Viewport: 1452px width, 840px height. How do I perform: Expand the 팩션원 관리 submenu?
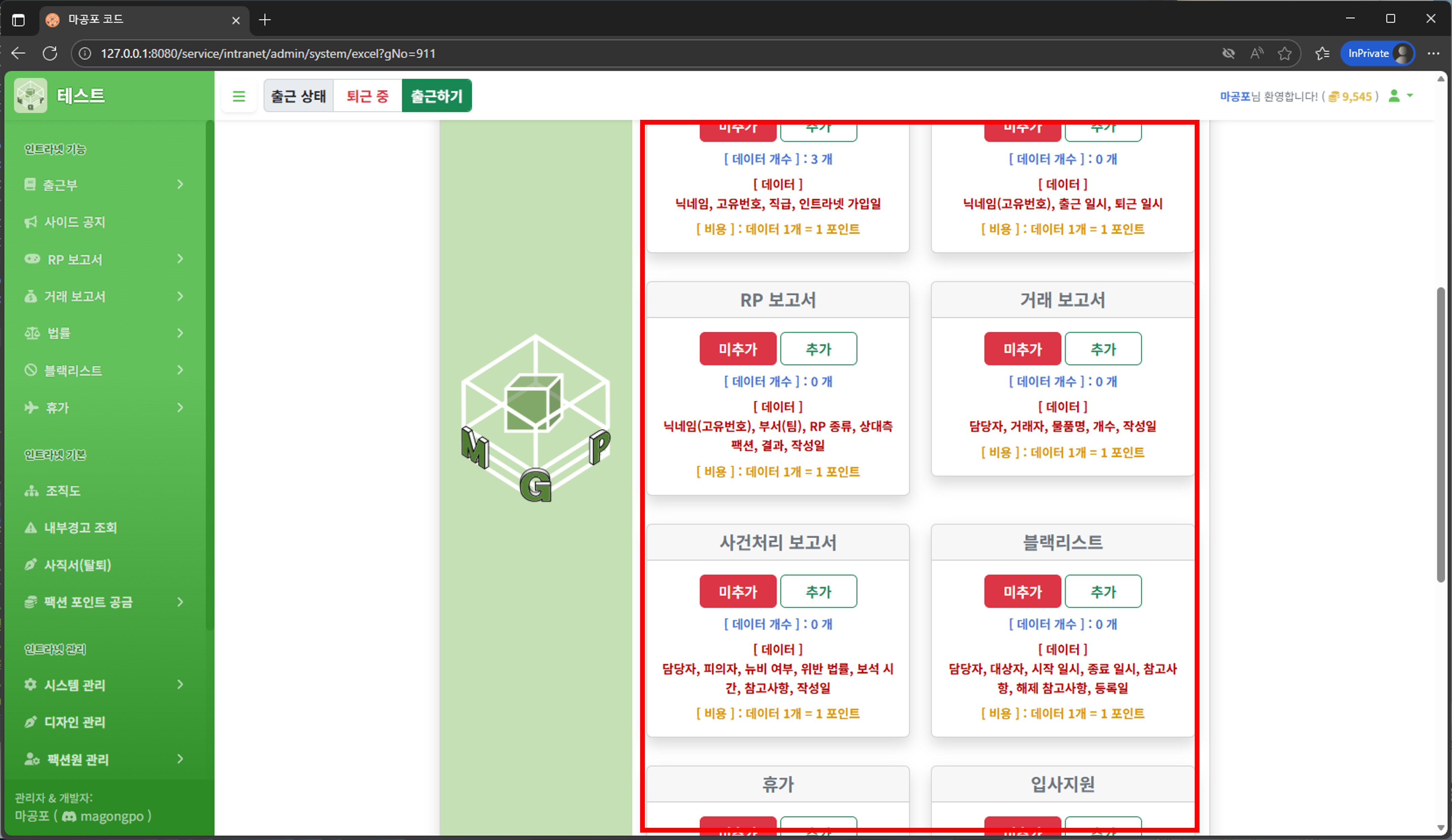point(180,759)
